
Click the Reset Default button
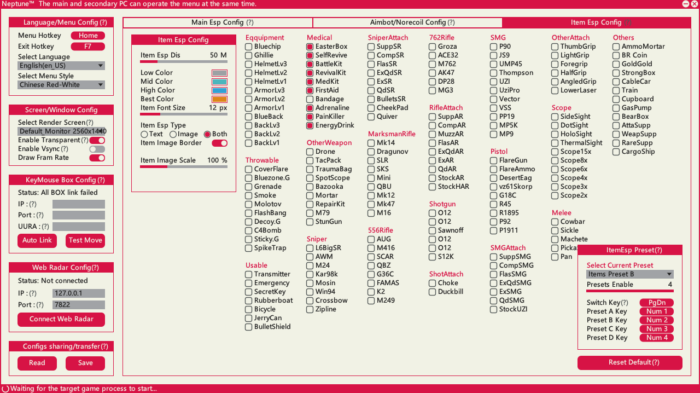pos(629,363)
